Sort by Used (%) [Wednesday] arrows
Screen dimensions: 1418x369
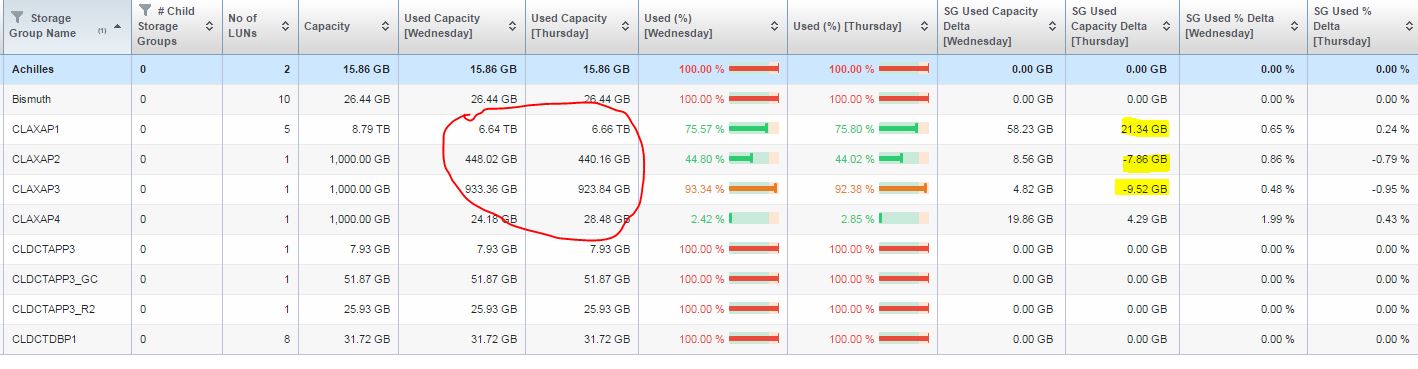(775, 26)
